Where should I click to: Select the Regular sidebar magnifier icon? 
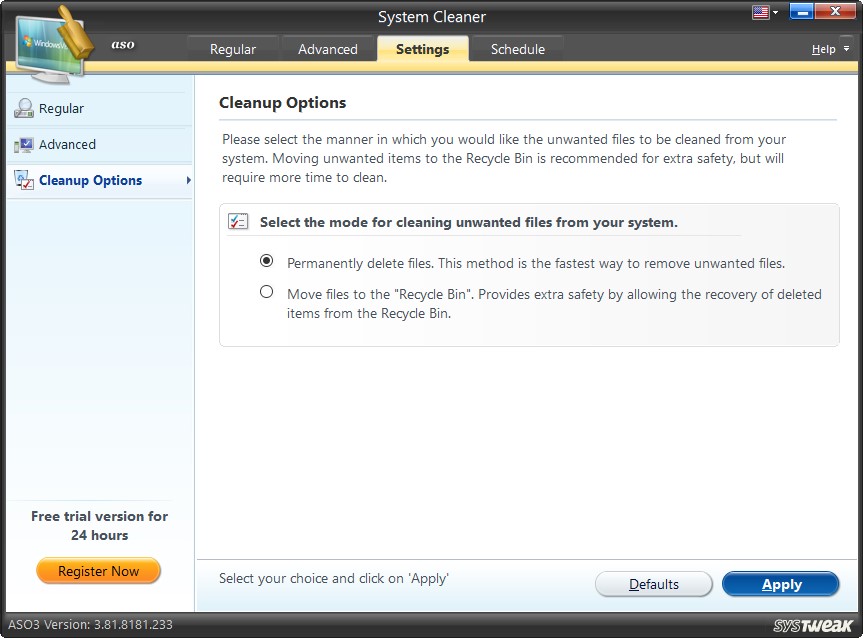[22, 108]
